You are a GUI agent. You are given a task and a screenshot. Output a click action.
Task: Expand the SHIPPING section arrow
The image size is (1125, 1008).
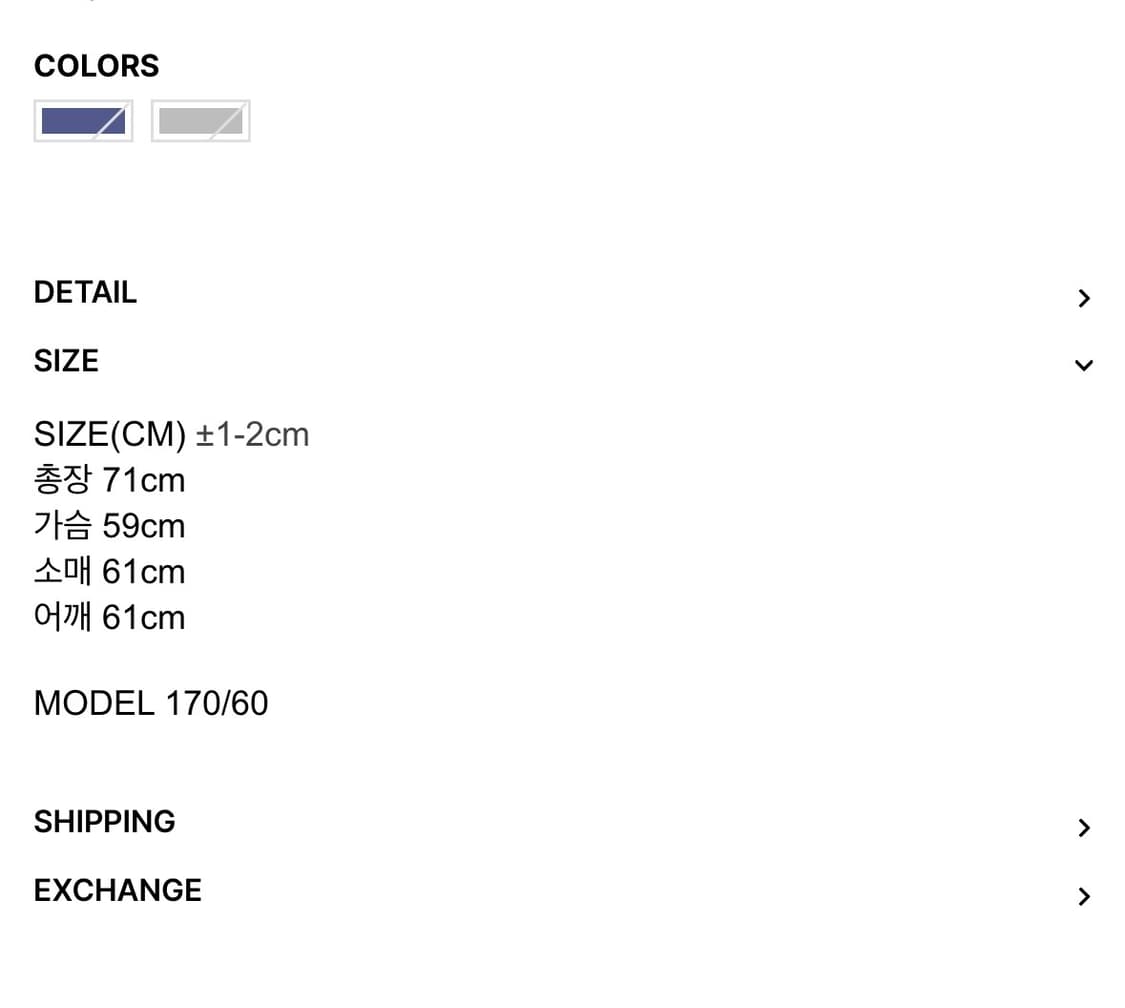pyautogui.click(x=1084, y=827)
